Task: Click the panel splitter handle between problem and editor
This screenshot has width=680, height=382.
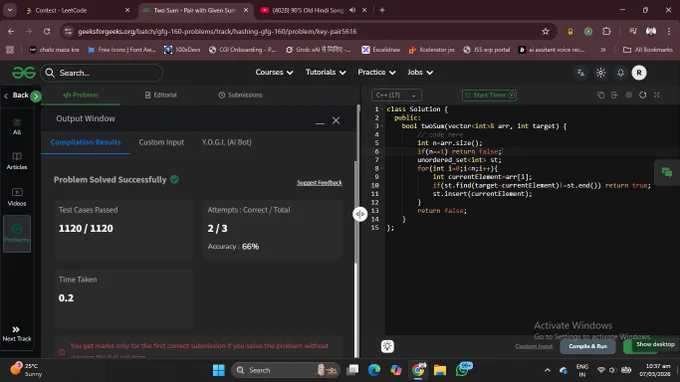Action: coord(360,214)
